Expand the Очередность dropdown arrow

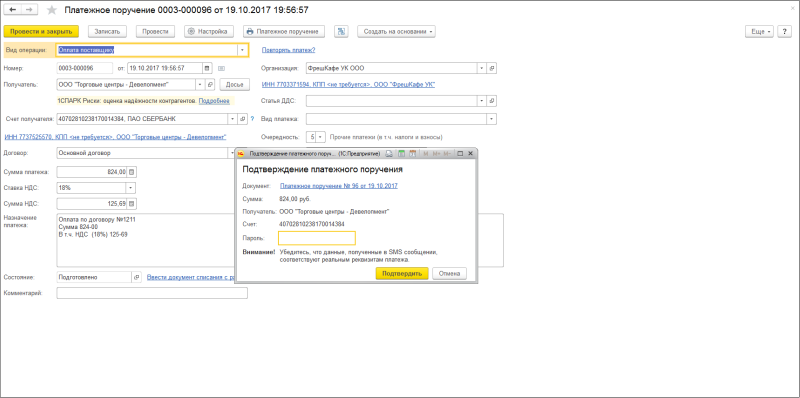(x=320, y=137)
